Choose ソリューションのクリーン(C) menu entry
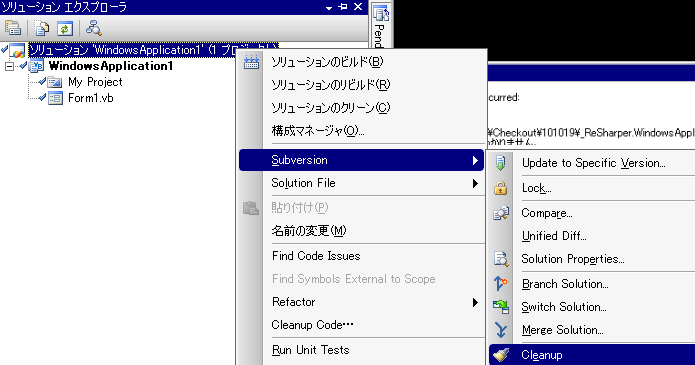This screenshot has height=365, width=695. point(361,108)
